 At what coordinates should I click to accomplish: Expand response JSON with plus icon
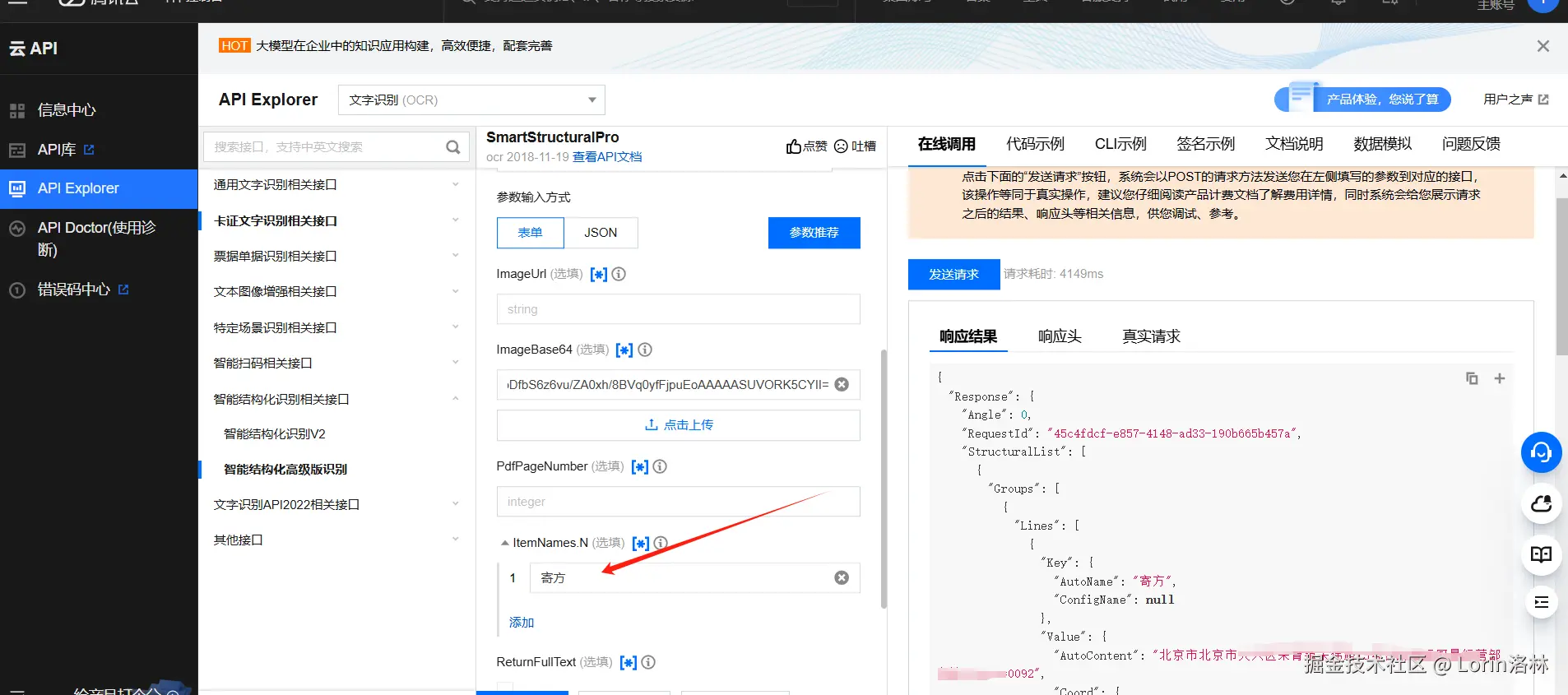click(1500, 378)
